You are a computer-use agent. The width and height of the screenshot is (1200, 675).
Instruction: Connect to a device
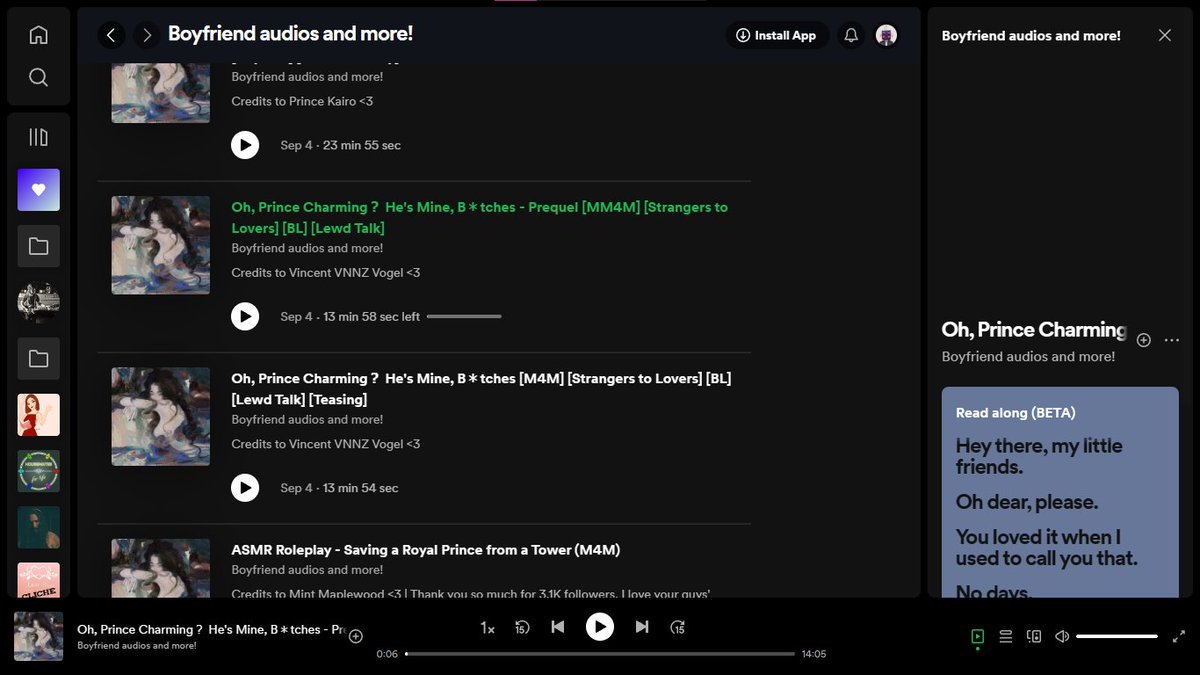click(1034, 636)
